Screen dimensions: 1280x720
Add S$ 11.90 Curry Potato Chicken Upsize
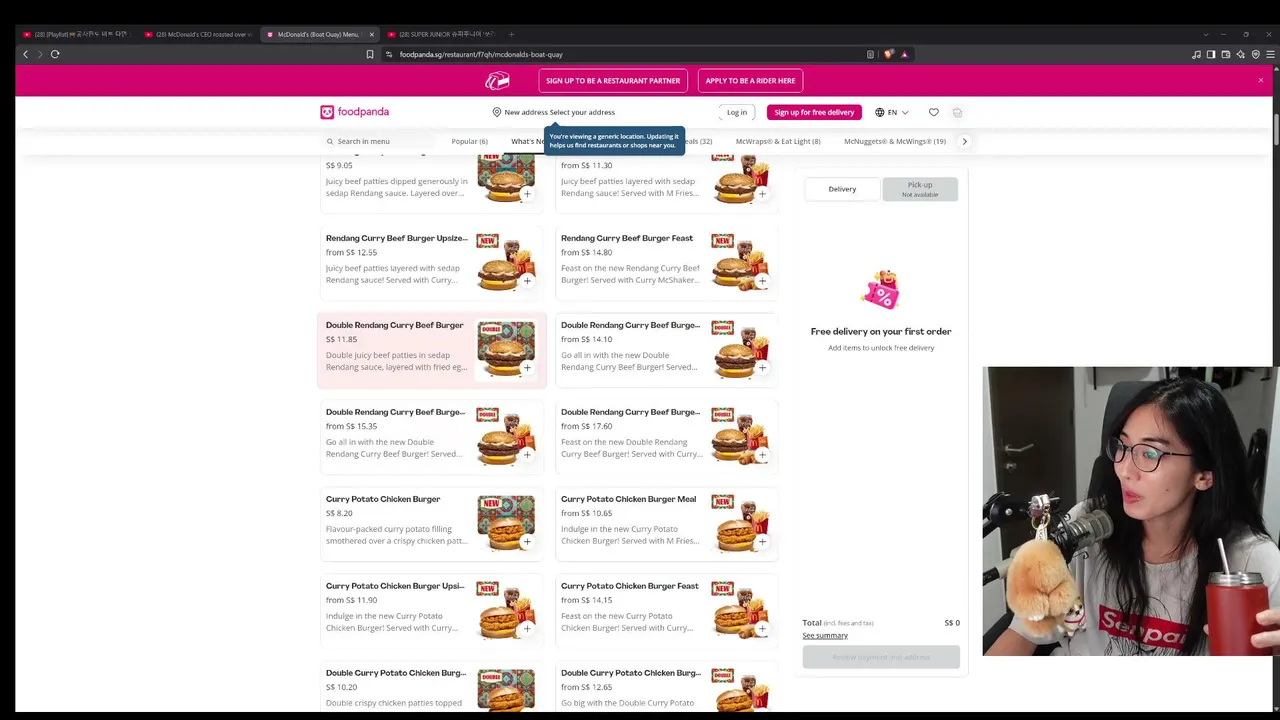[x=527, y=629]
